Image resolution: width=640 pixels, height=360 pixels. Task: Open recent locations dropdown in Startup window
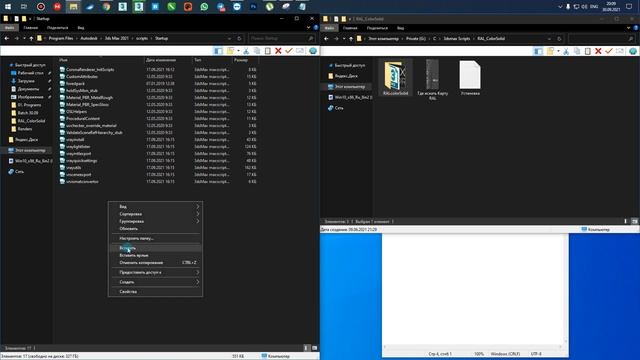point(24,38)
